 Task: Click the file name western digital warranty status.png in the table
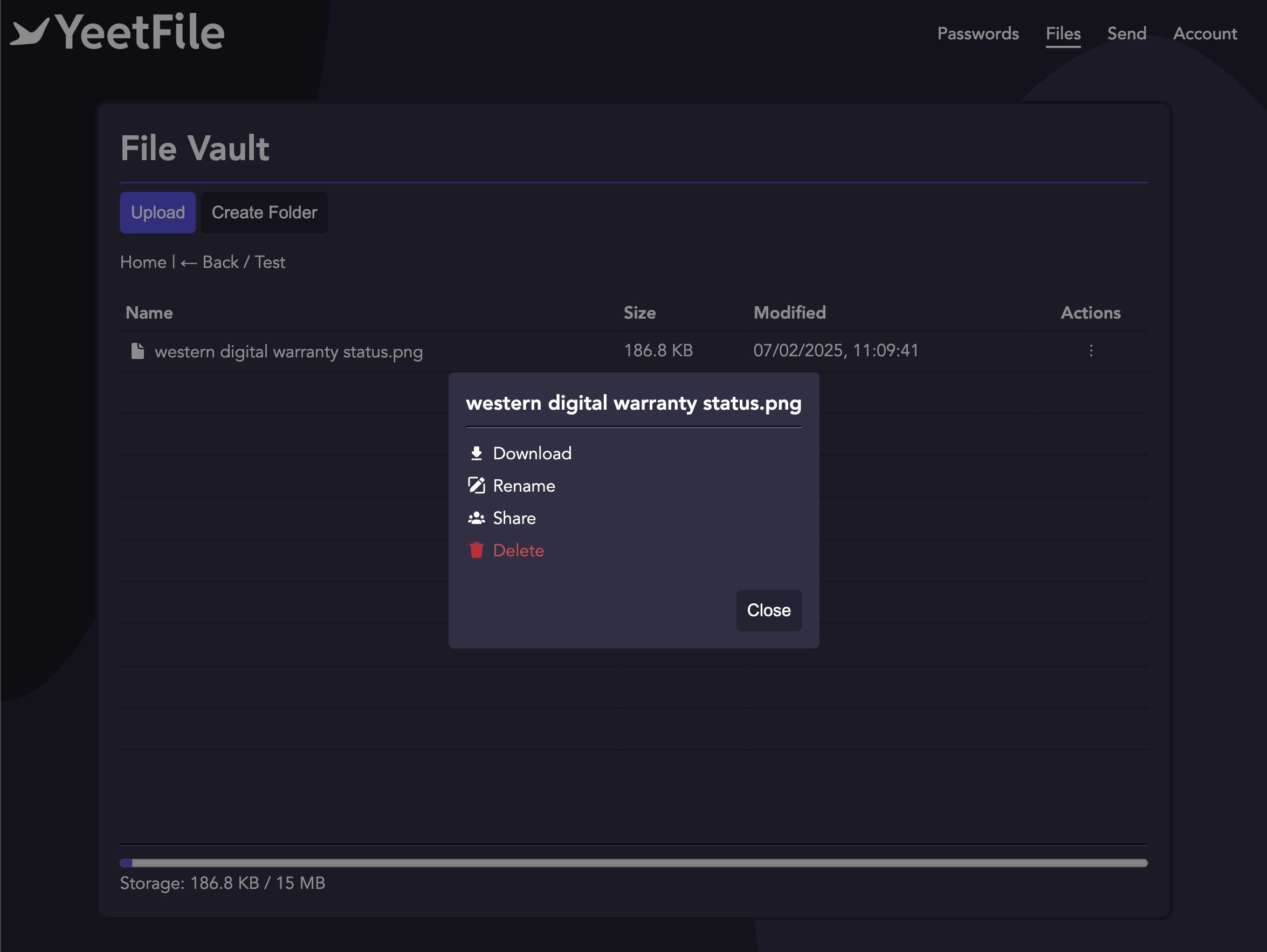(x=288, y=351)
